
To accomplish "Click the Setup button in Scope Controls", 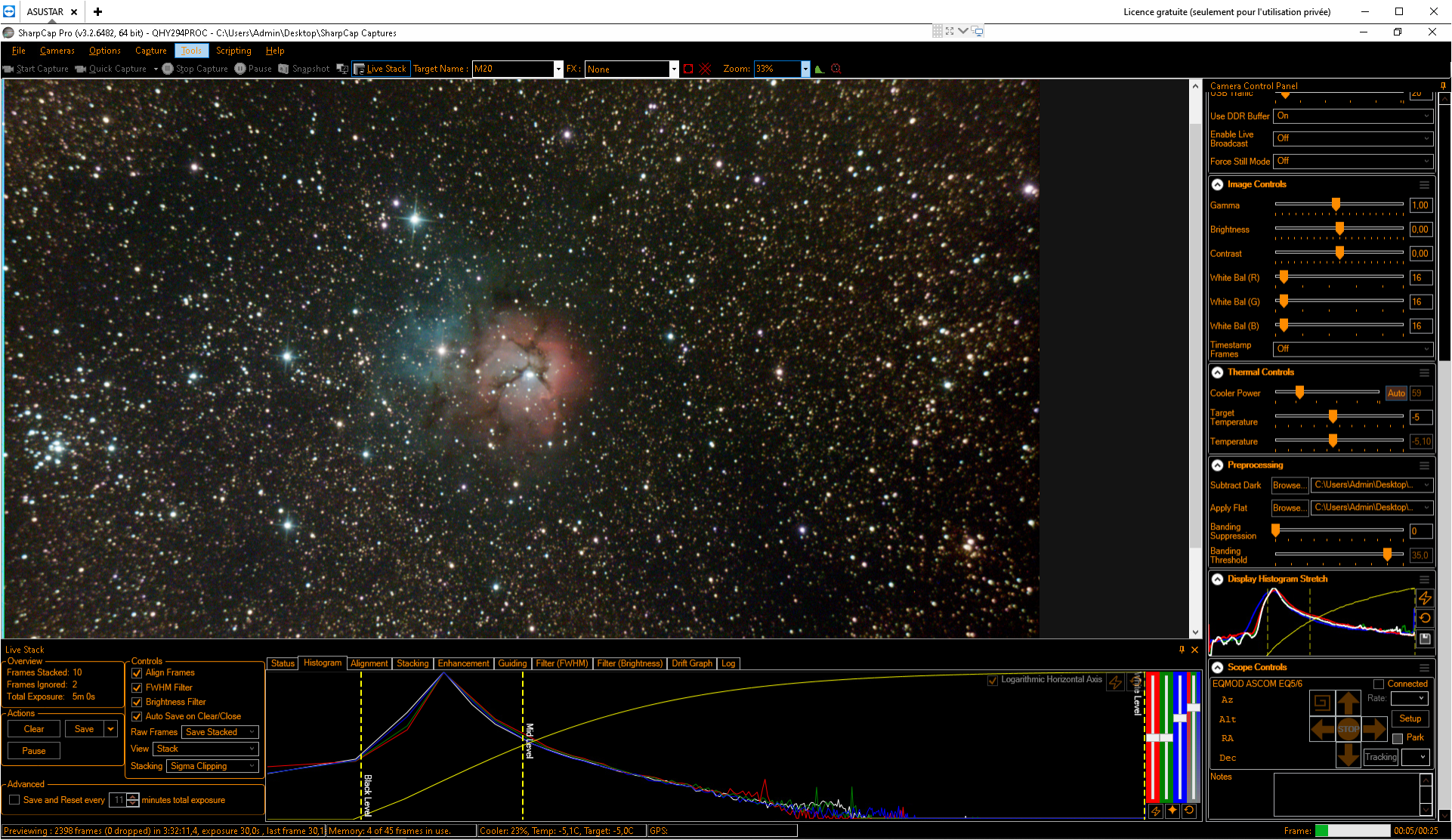I will click(x=1410, y=718).
